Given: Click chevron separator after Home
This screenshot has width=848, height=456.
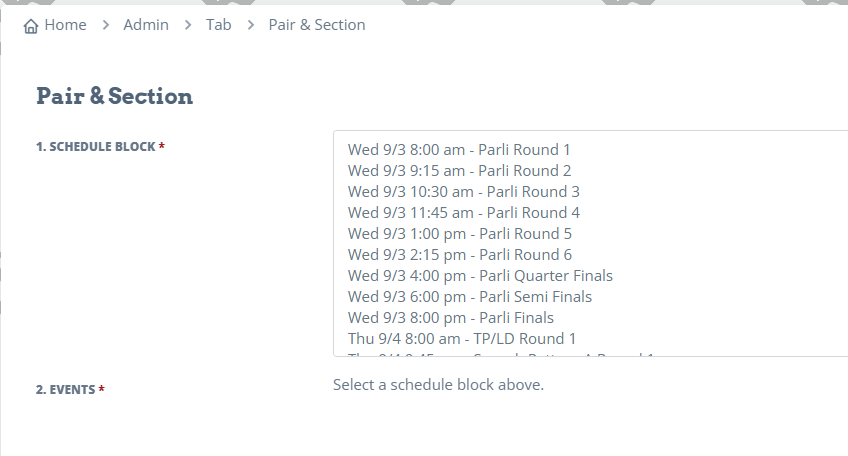Looking at the screenshot, I should 105,25.
